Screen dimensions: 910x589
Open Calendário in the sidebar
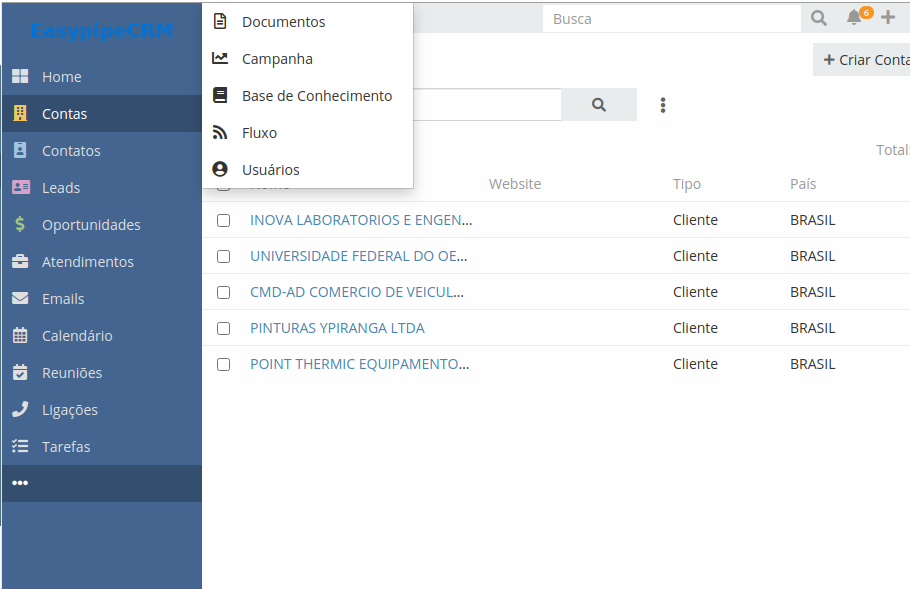[102, 335]
